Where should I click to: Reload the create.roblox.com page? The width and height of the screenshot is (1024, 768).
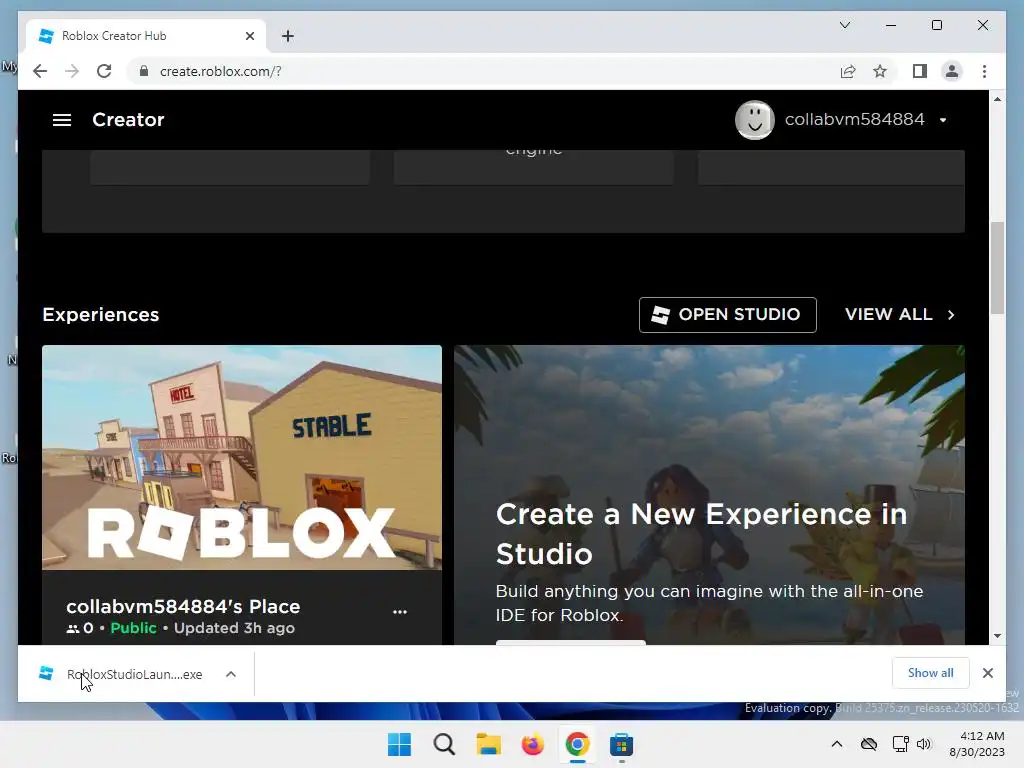coord(104,71)
